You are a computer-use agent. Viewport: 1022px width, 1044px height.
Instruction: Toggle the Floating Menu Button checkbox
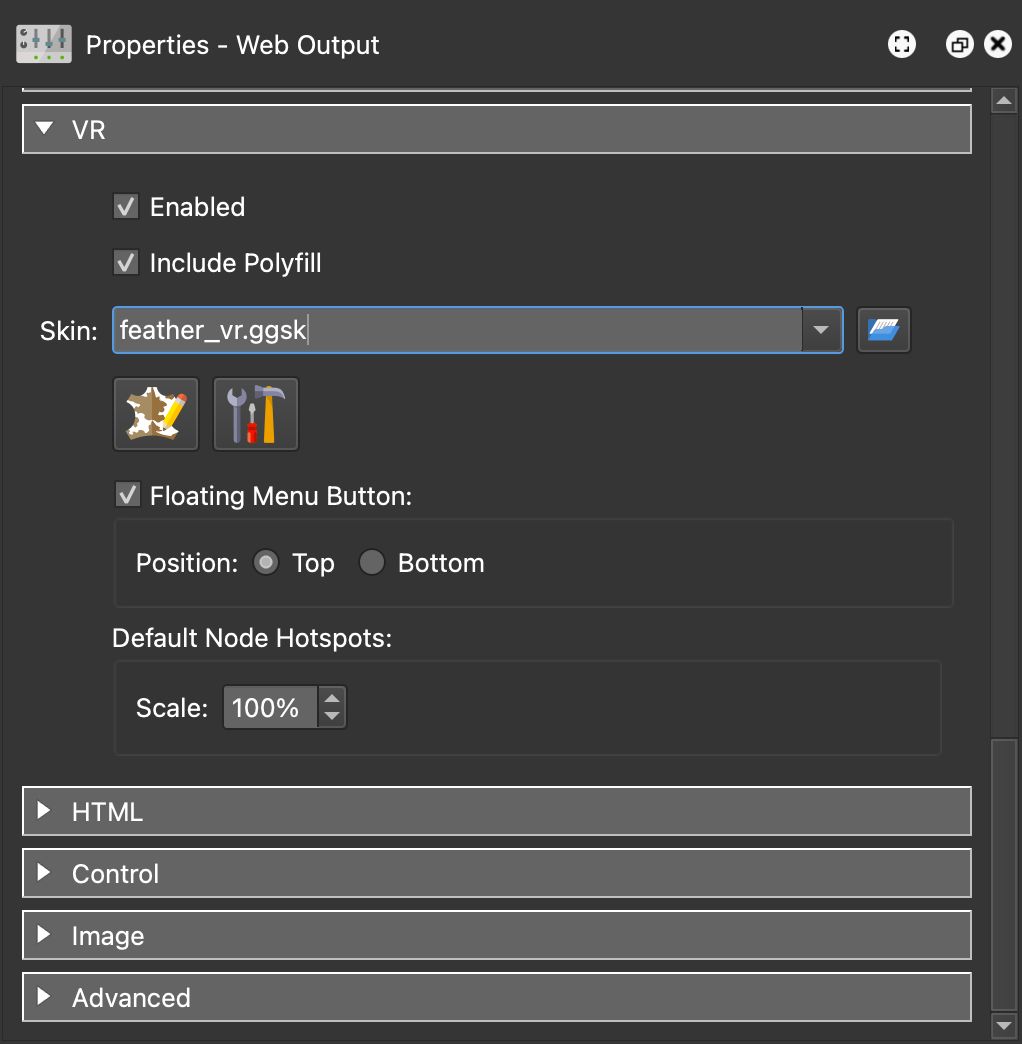tap(127, 494)
